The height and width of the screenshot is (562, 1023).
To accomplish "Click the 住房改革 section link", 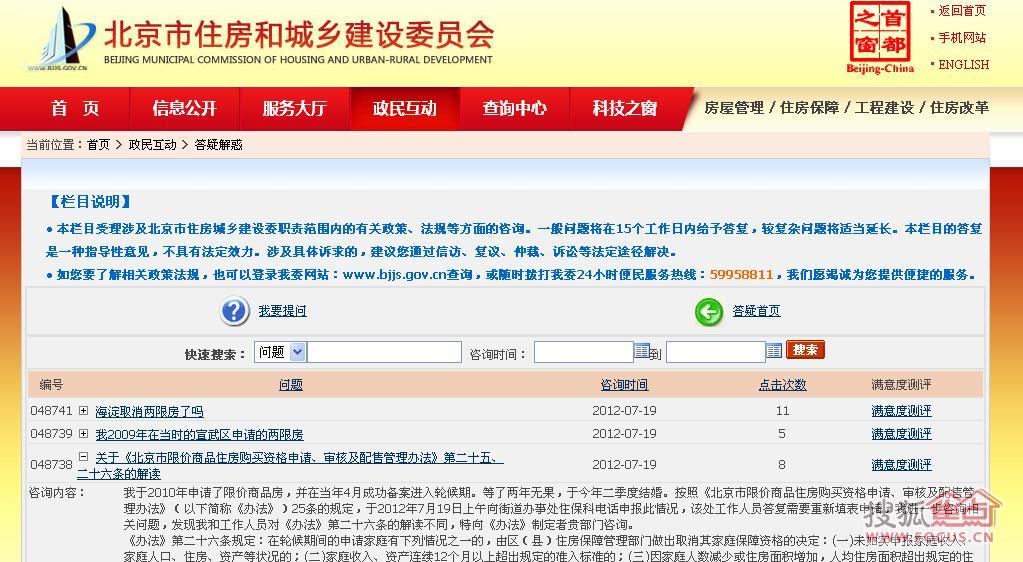I will click(x=959, y=108).
